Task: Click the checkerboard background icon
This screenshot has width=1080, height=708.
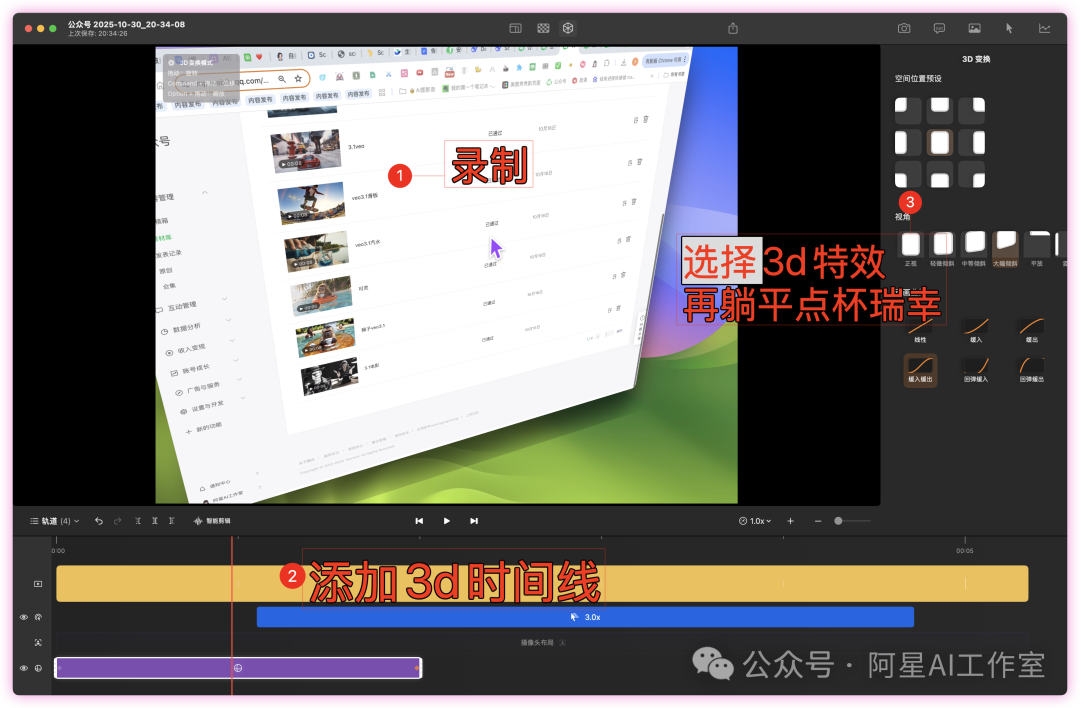Action: point(543,28)
